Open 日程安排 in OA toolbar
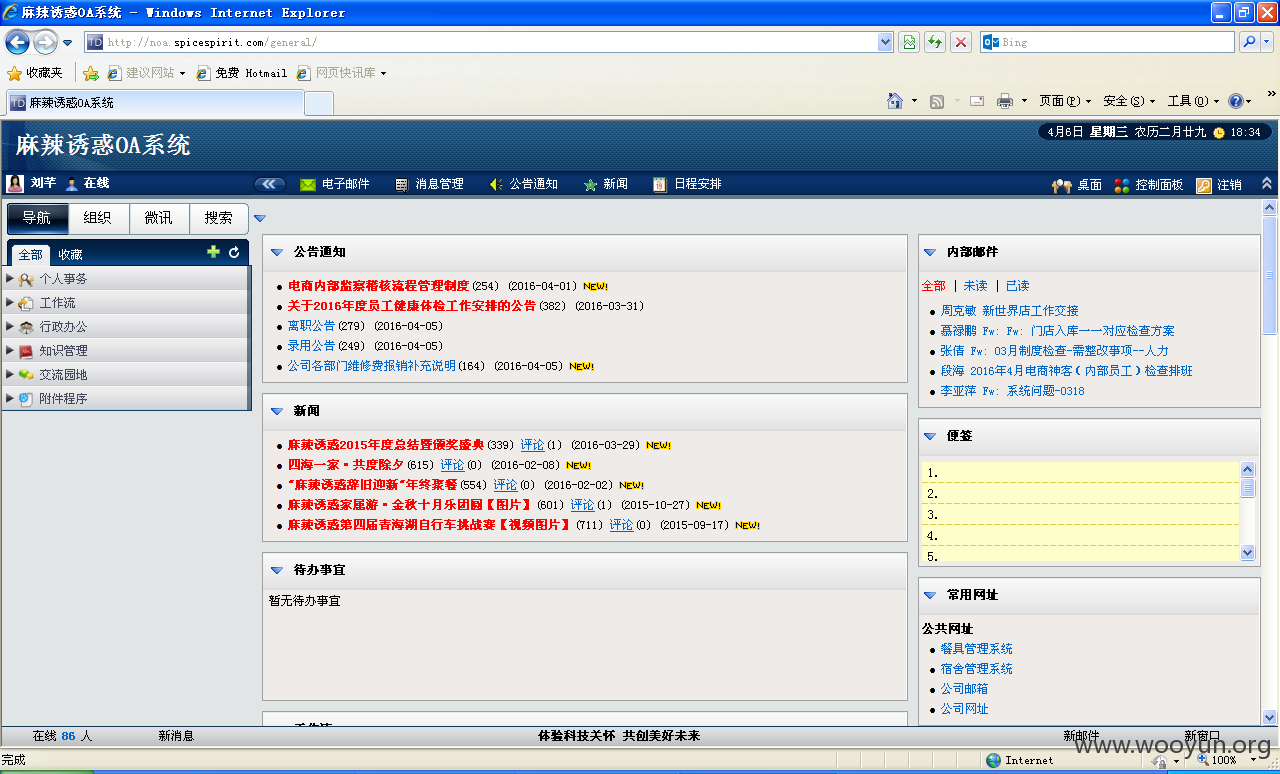This screenshot has height=774, width=1280. click(687, 184)
